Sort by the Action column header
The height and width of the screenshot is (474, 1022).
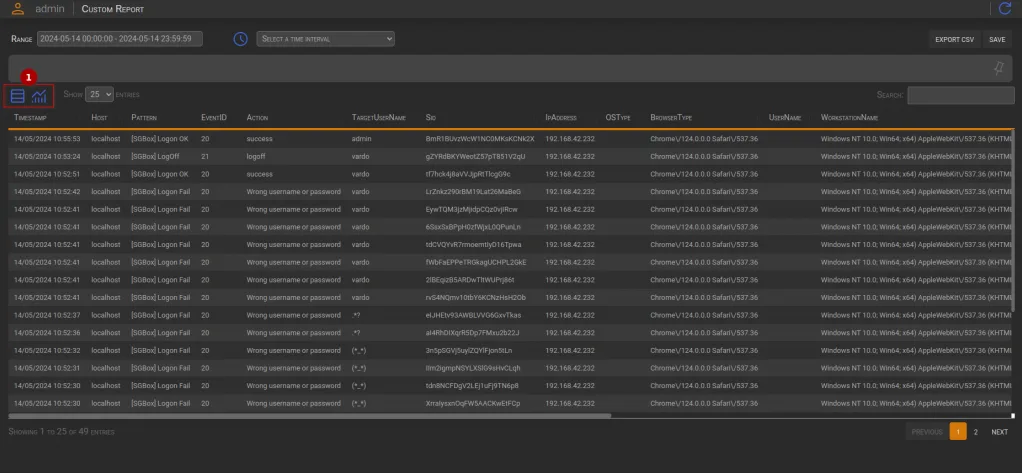tap(257, 118)
